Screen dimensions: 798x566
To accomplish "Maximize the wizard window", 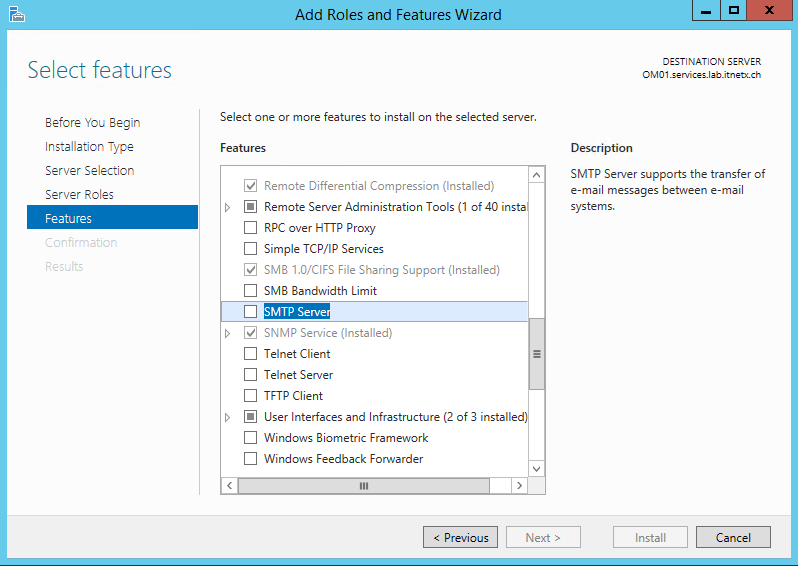I will 733,11.
